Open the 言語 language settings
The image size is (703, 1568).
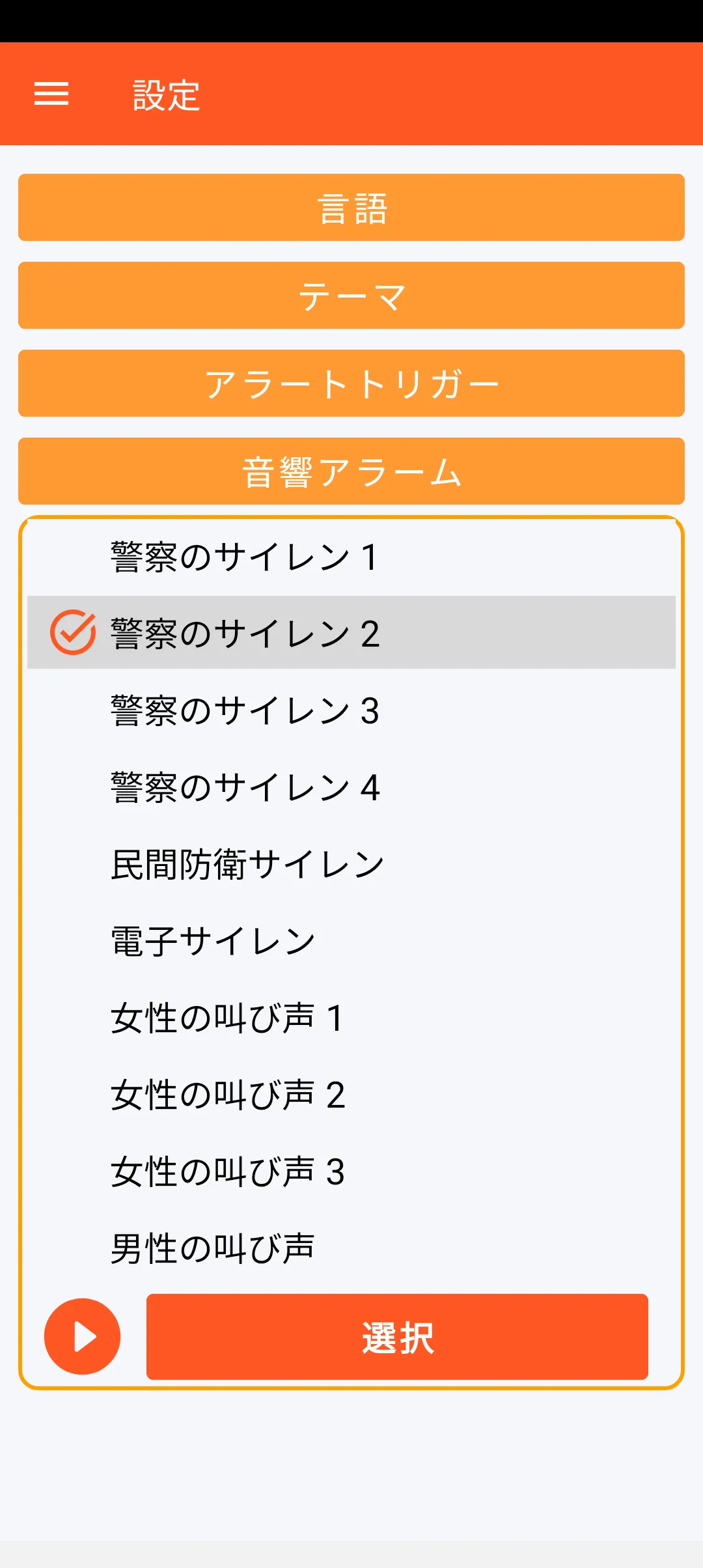coord(351,208)
